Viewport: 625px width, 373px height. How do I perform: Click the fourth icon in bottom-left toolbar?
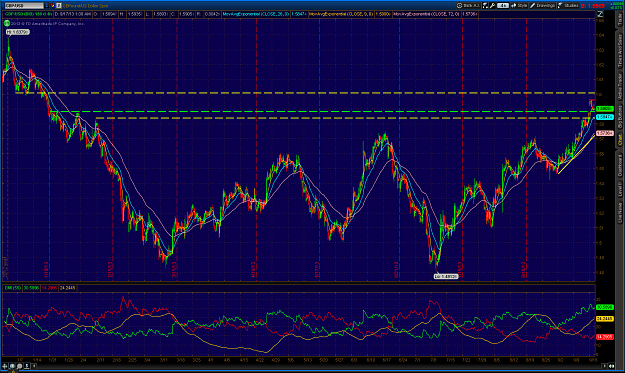click(27, 366)
